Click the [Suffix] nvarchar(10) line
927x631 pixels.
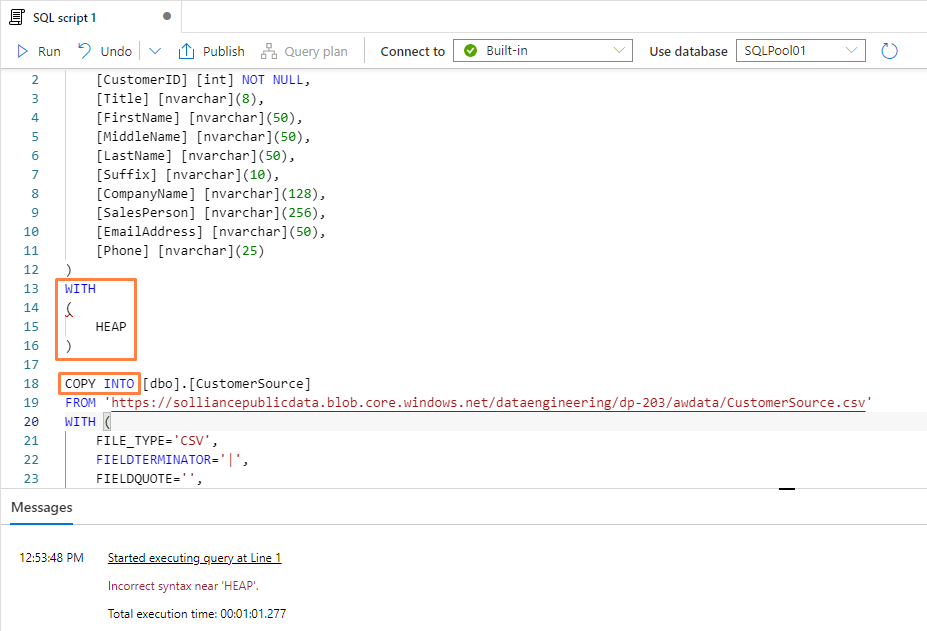pos(187,174)
